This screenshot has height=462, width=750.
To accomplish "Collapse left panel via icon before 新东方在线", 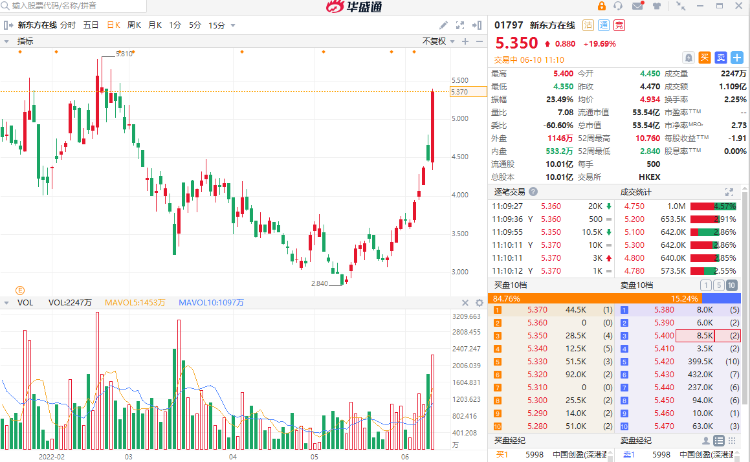I will pyautogui.click(x=8, y=25).
